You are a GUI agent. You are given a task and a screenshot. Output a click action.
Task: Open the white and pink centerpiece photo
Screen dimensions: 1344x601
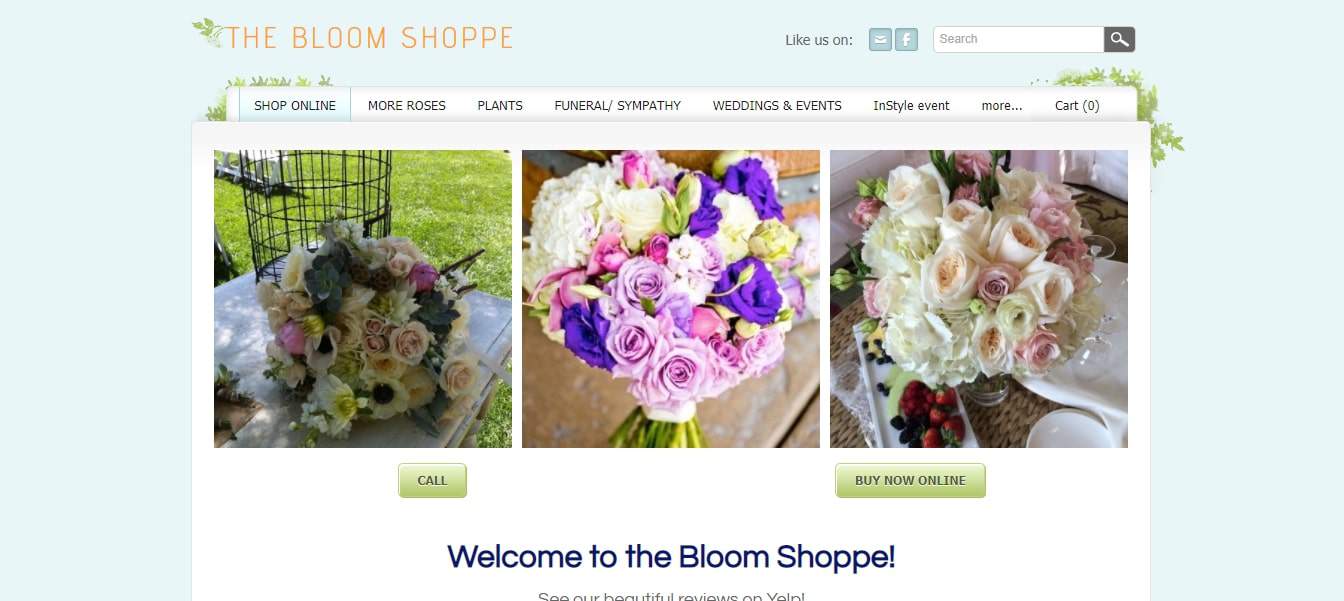pyautogui.click(x=979, y=299)
